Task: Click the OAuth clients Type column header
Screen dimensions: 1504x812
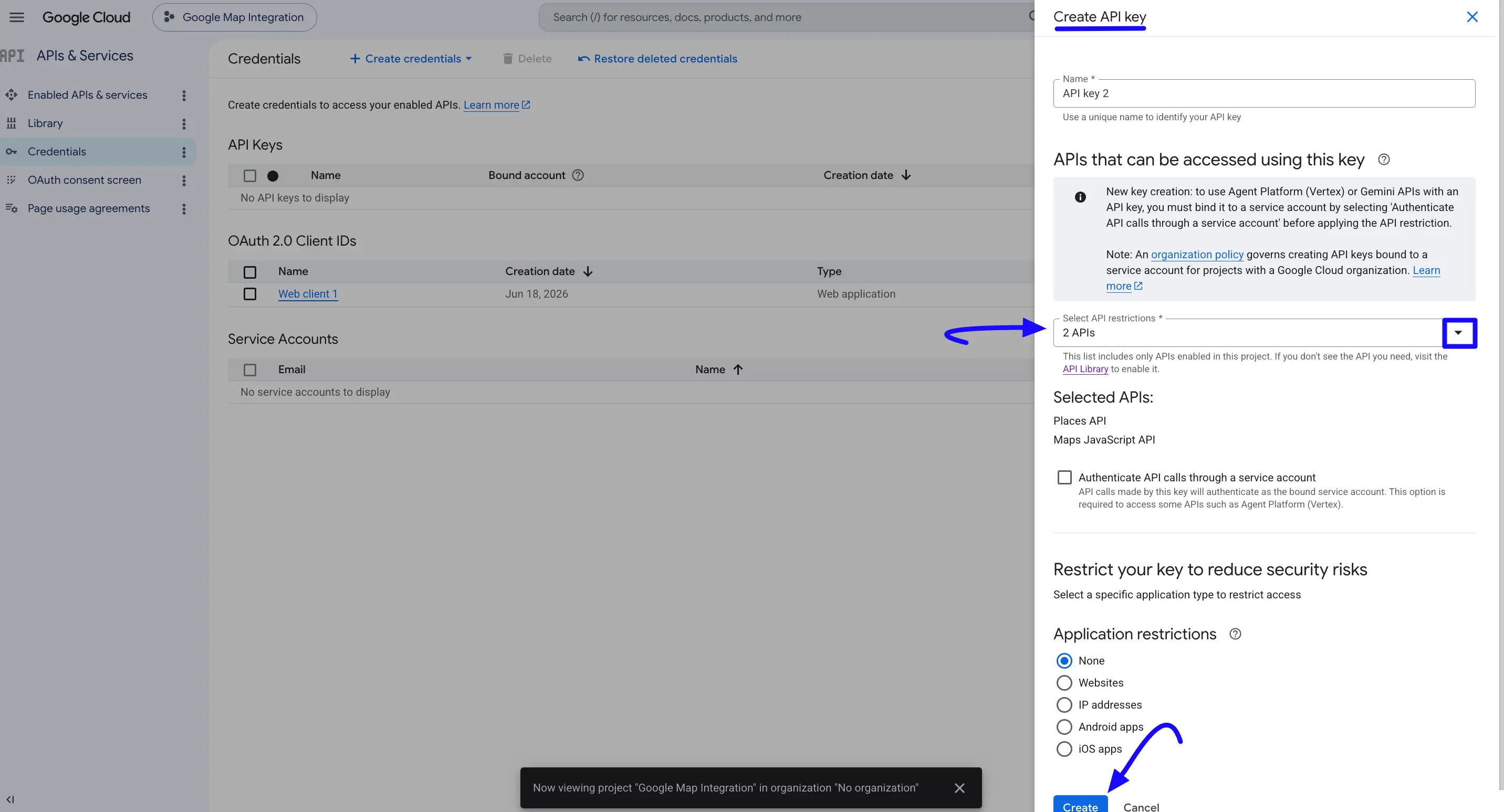Action: [829, 271]
